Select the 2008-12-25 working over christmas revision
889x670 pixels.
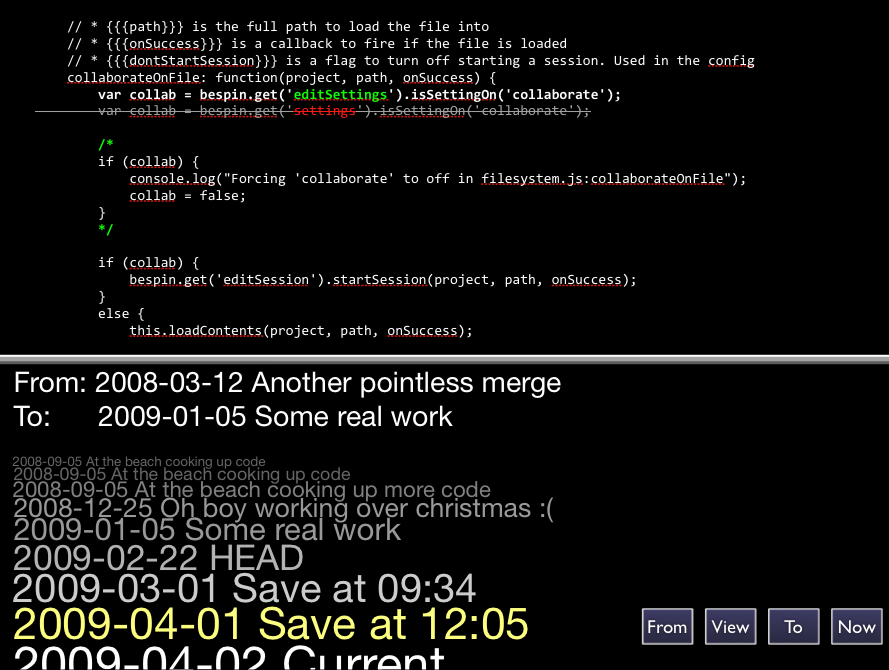[x=283, y=508]
